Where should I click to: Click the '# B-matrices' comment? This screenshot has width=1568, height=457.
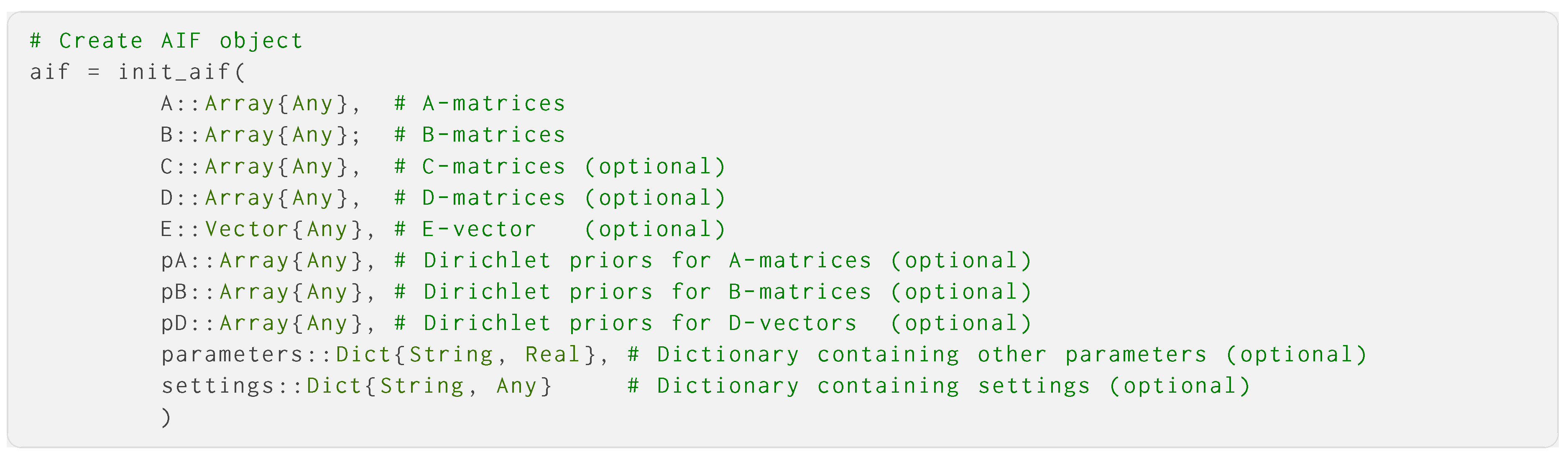(x=480, y=135)
